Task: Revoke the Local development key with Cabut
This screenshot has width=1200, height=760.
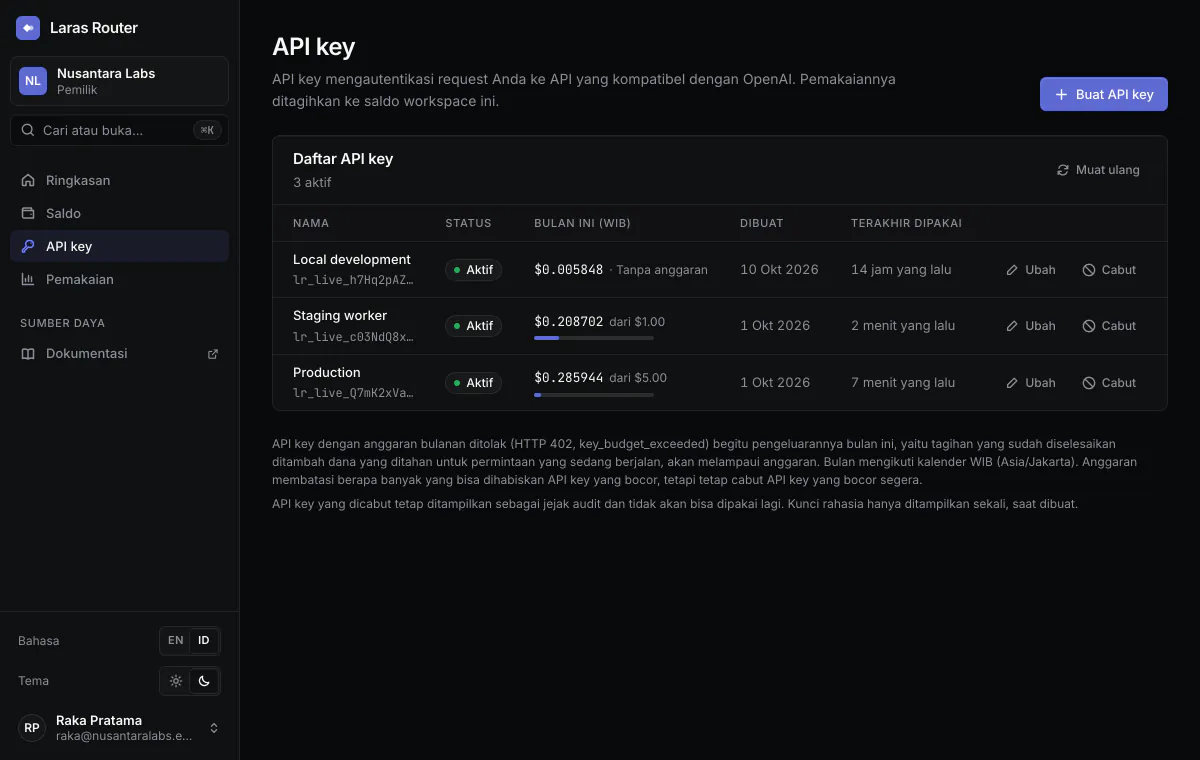Action: pos(1109,269)
